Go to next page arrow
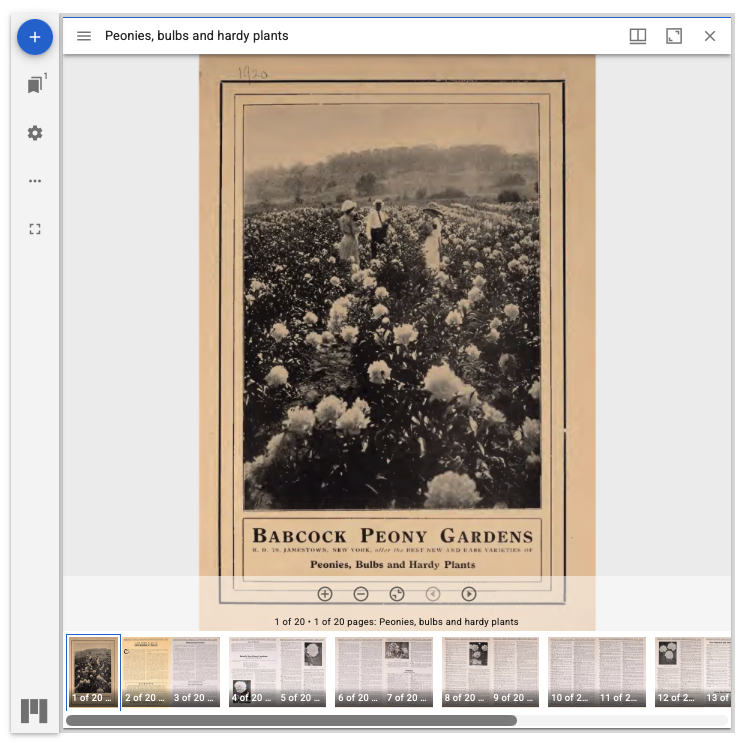Screen dimensions: 754x743 pos(469,594)
